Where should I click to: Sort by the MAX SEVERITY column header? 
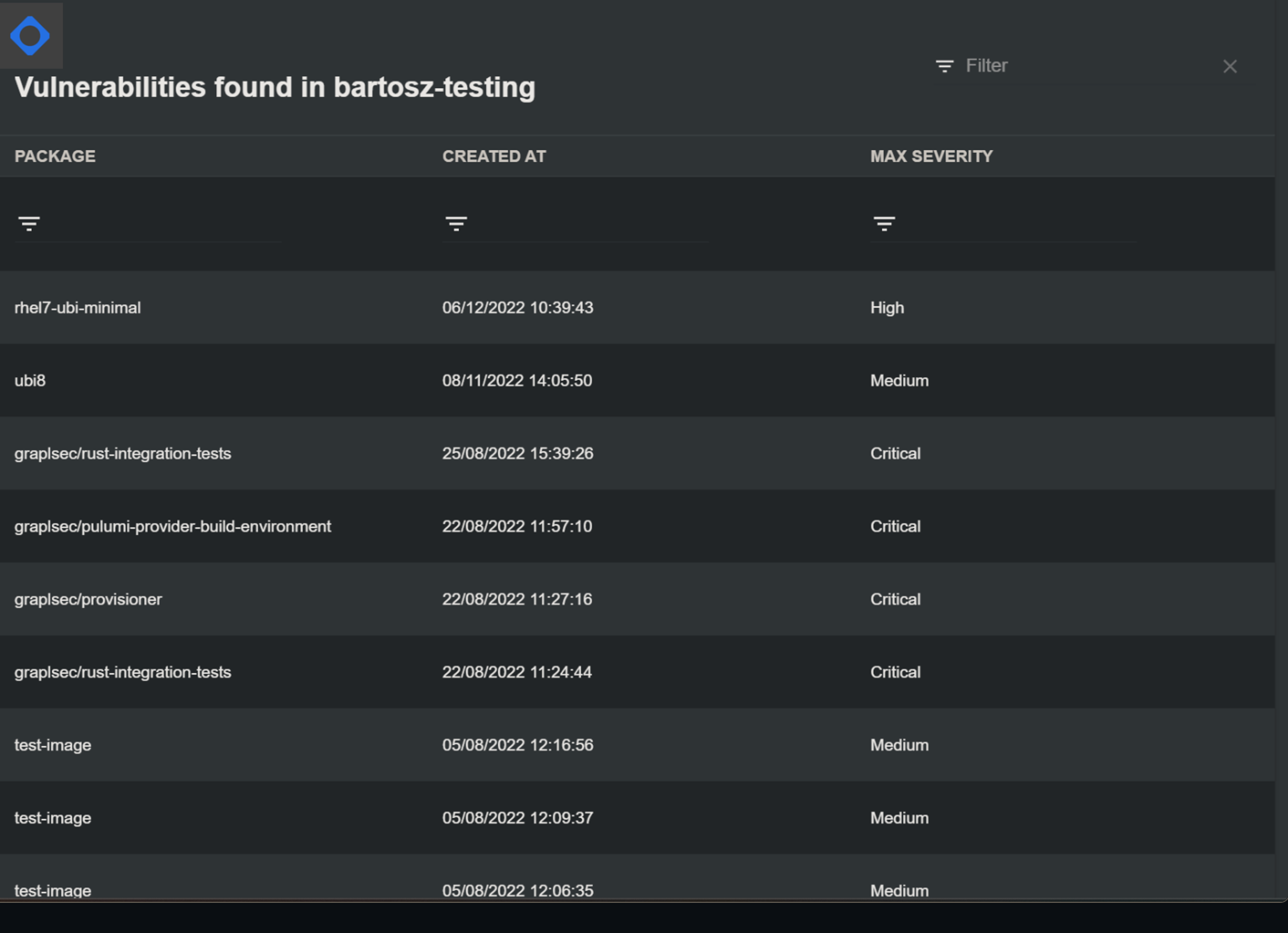(931, 156)
